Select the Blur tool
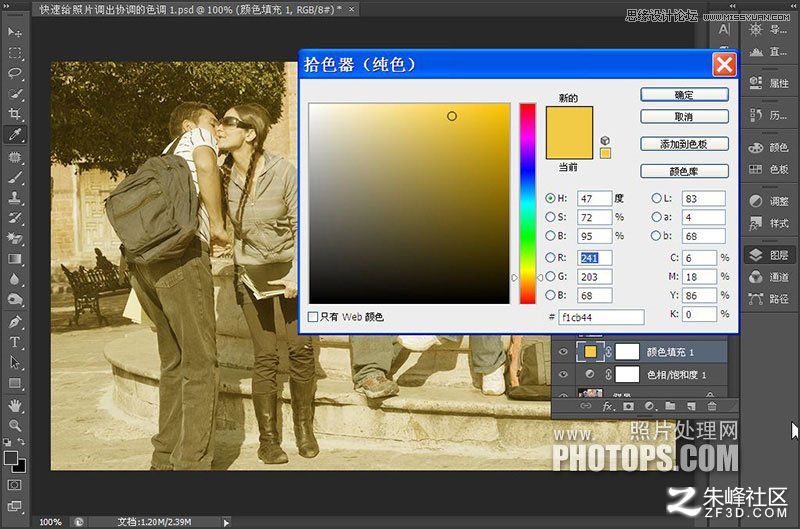This screenshot has width=800, height=529. [15, 279]
